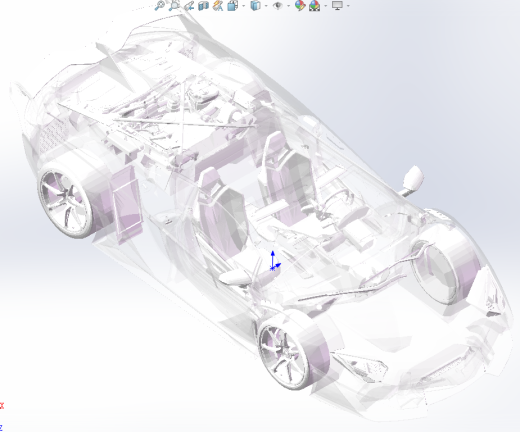Expand the Hide/Show Items dropdown arrow

(288, 6)
